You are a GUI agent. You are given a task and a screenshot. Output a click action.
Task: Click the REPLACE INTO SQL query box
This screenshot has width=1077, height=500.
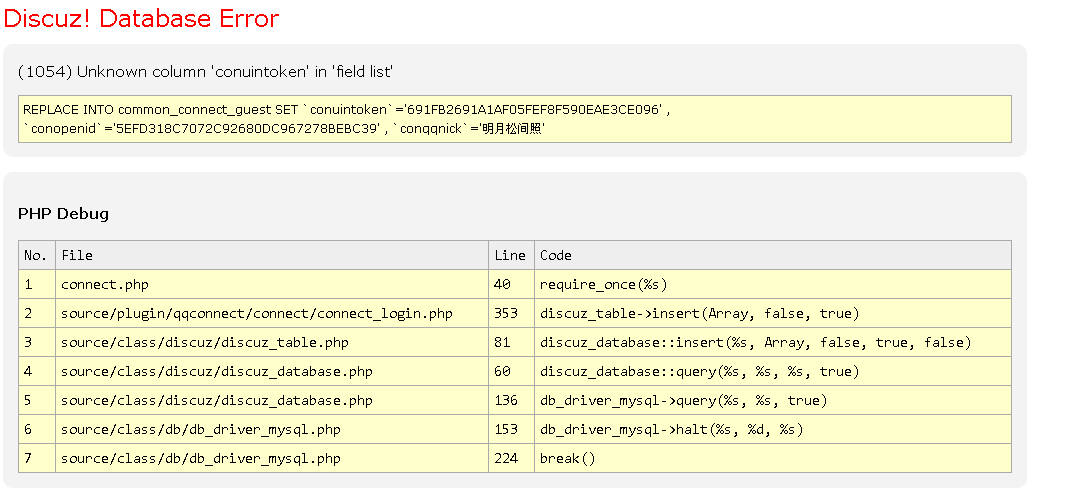coord(515,119)
